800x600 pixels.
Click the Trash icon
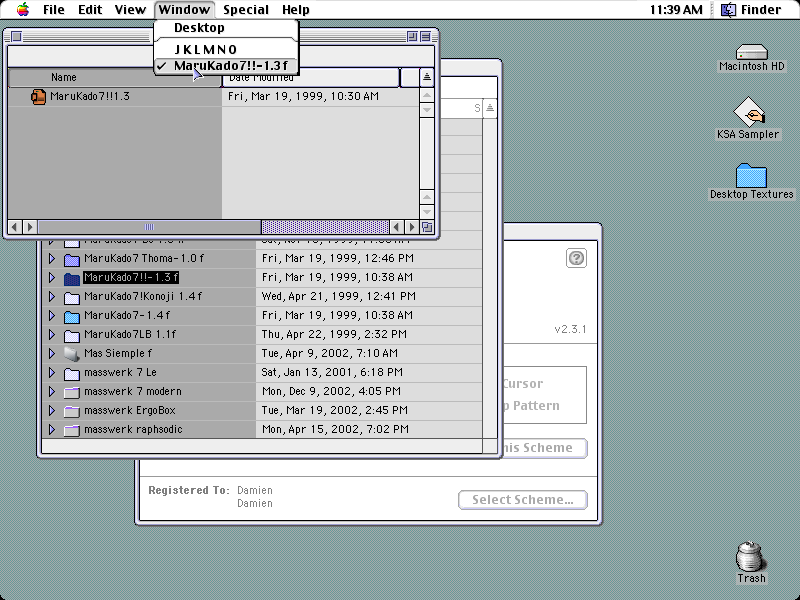(751, 557)
